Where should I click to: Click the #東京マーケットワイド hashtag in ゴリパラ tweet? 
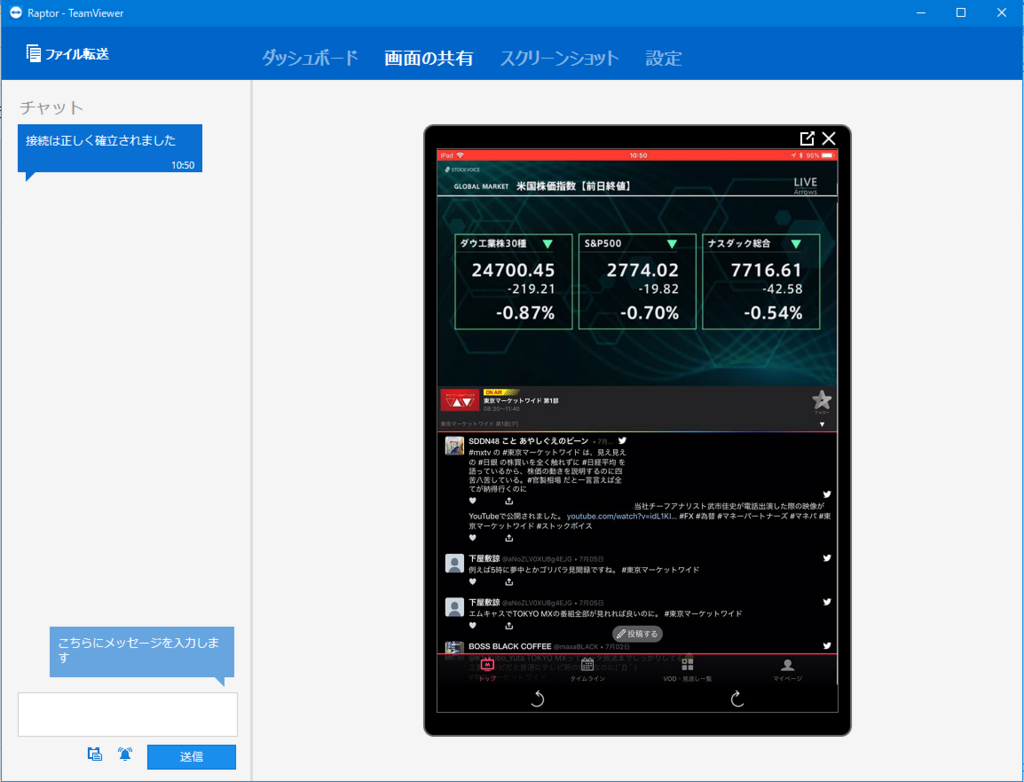click(660, 570)
